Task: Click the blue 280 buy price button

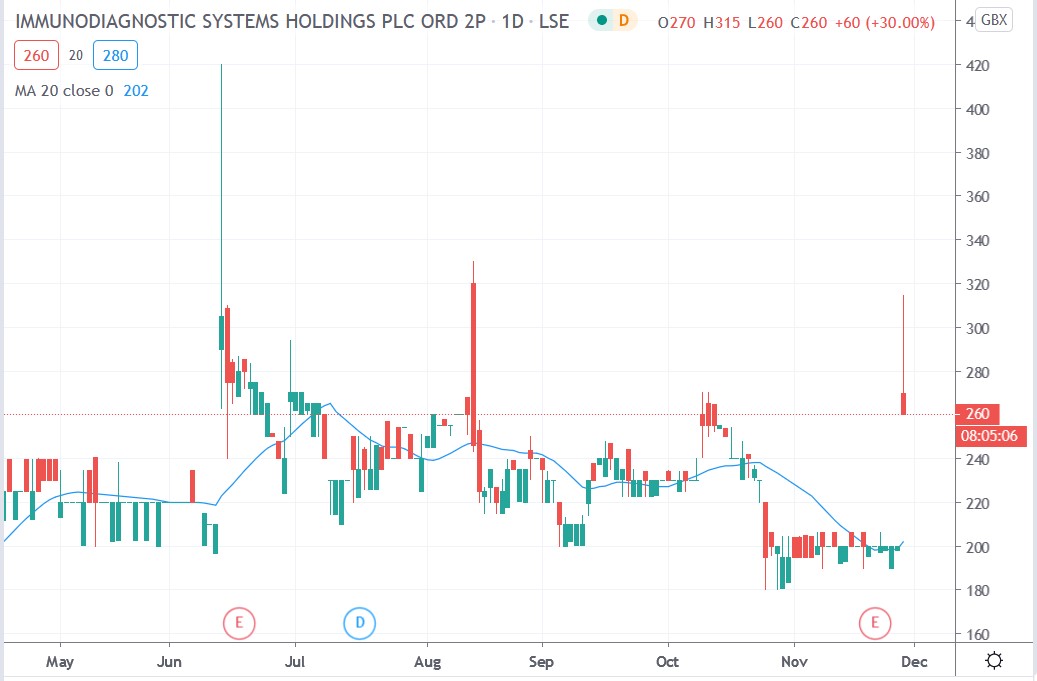Action: [116, 56]
